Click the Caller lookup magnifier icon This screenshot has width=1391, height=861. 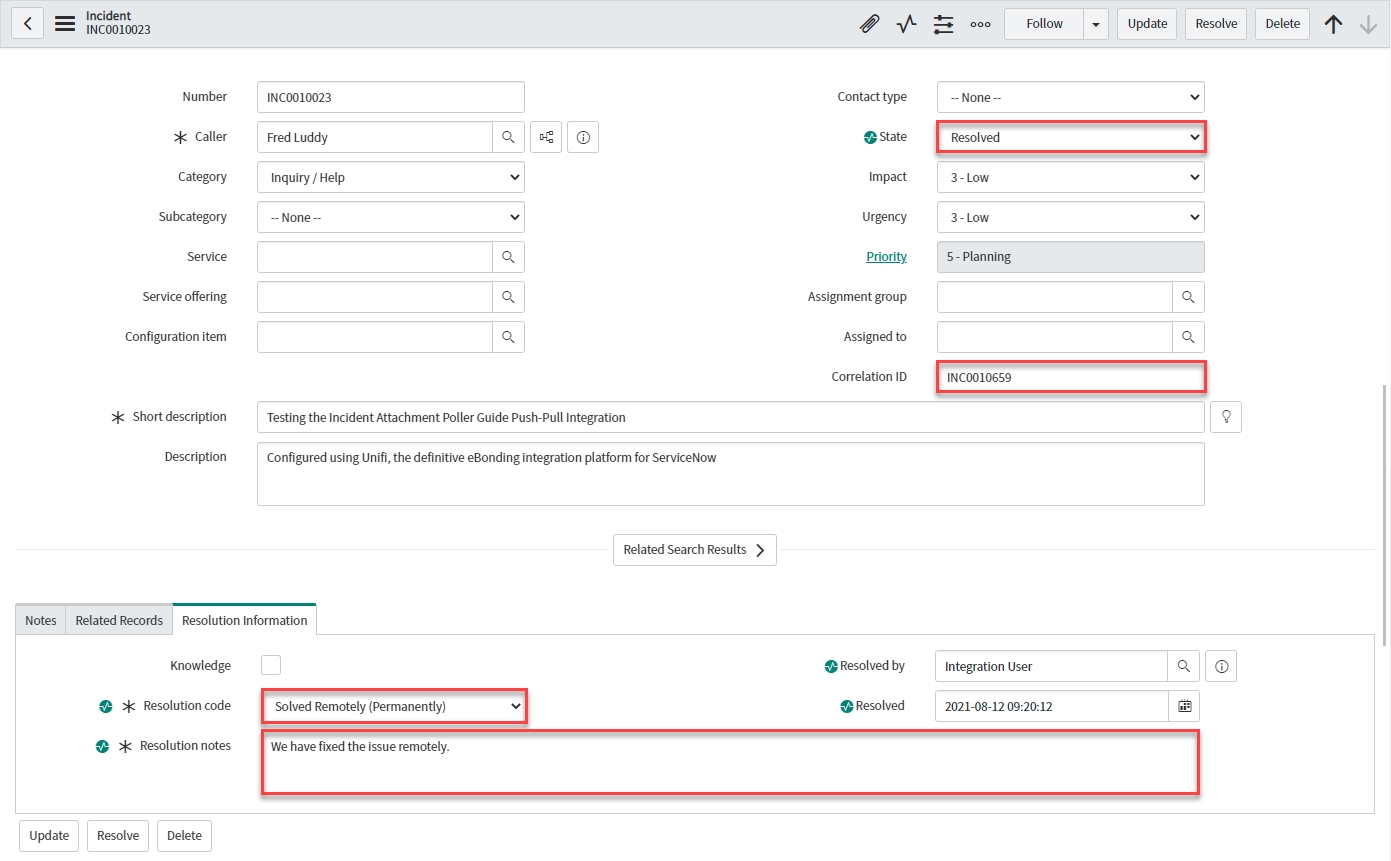click(x=508, y=137)
